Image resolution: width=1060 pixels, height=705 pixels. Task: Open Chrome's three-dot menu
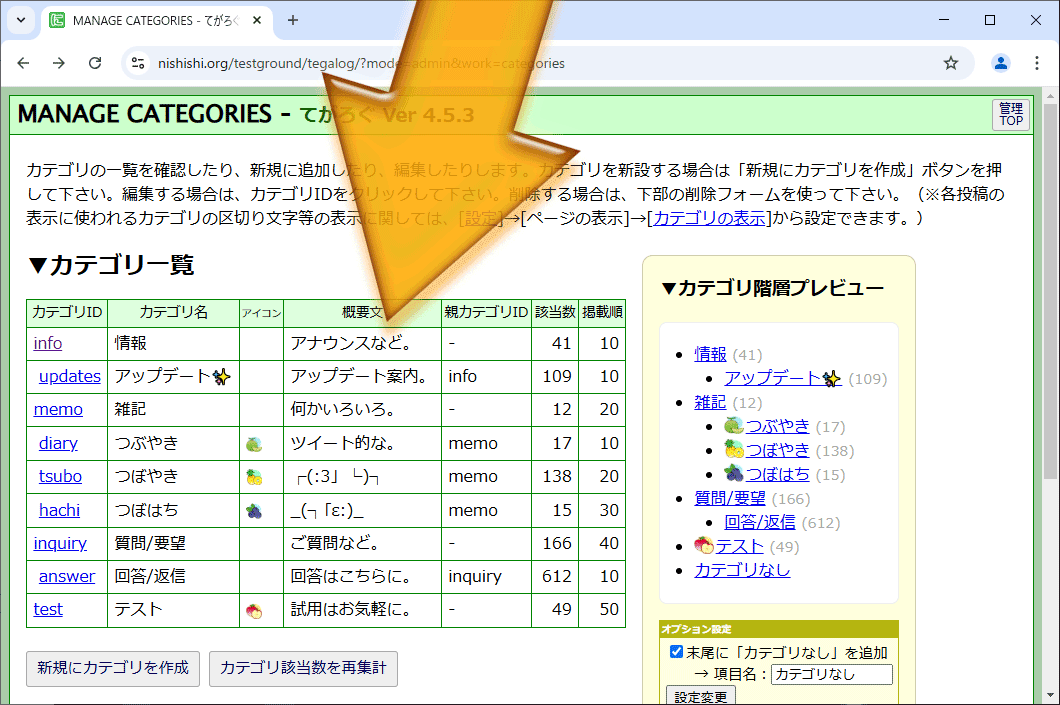tap(1036, 63)
